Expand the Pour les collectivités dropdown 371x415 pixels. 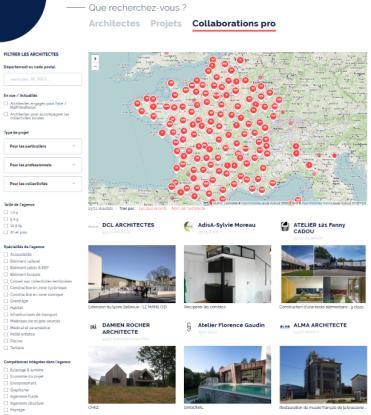43,184
